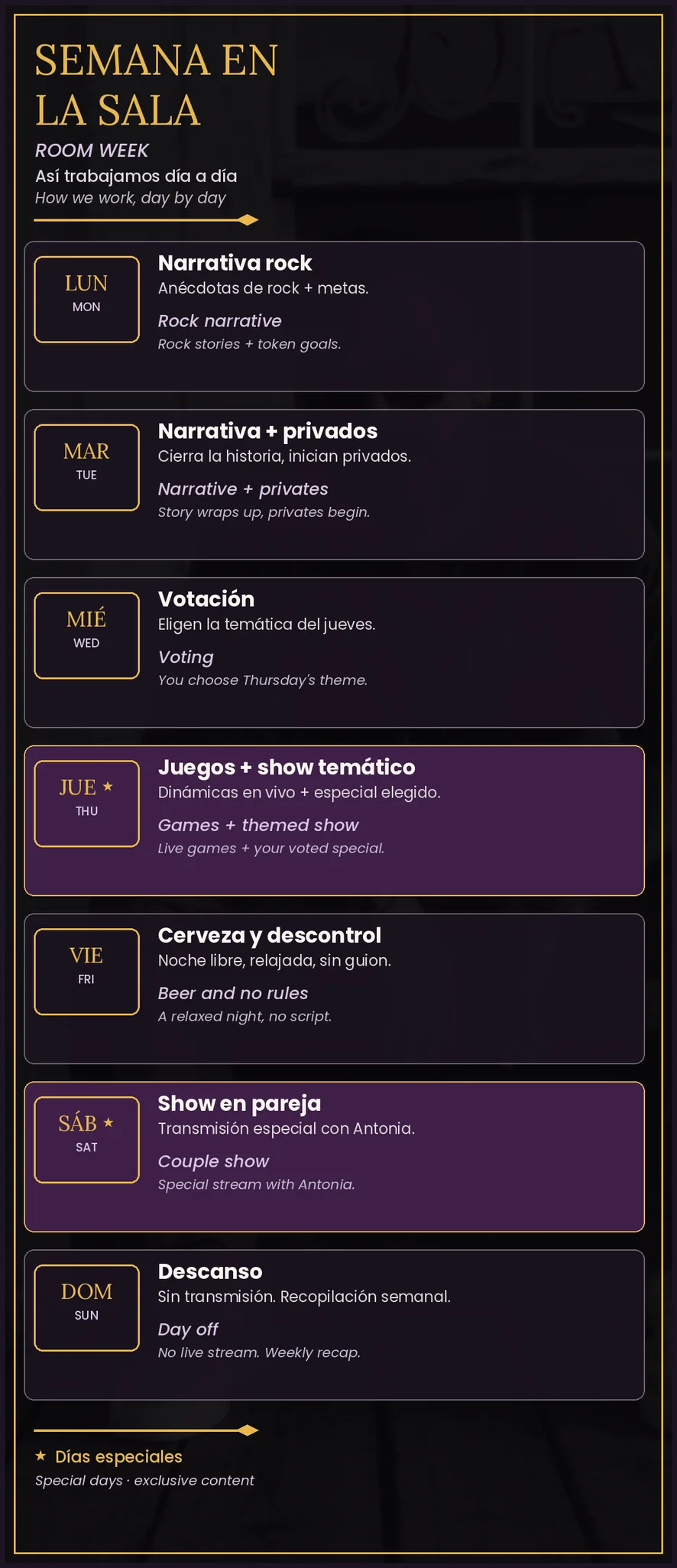Click the gold diamond divider above the footer

147,1430
